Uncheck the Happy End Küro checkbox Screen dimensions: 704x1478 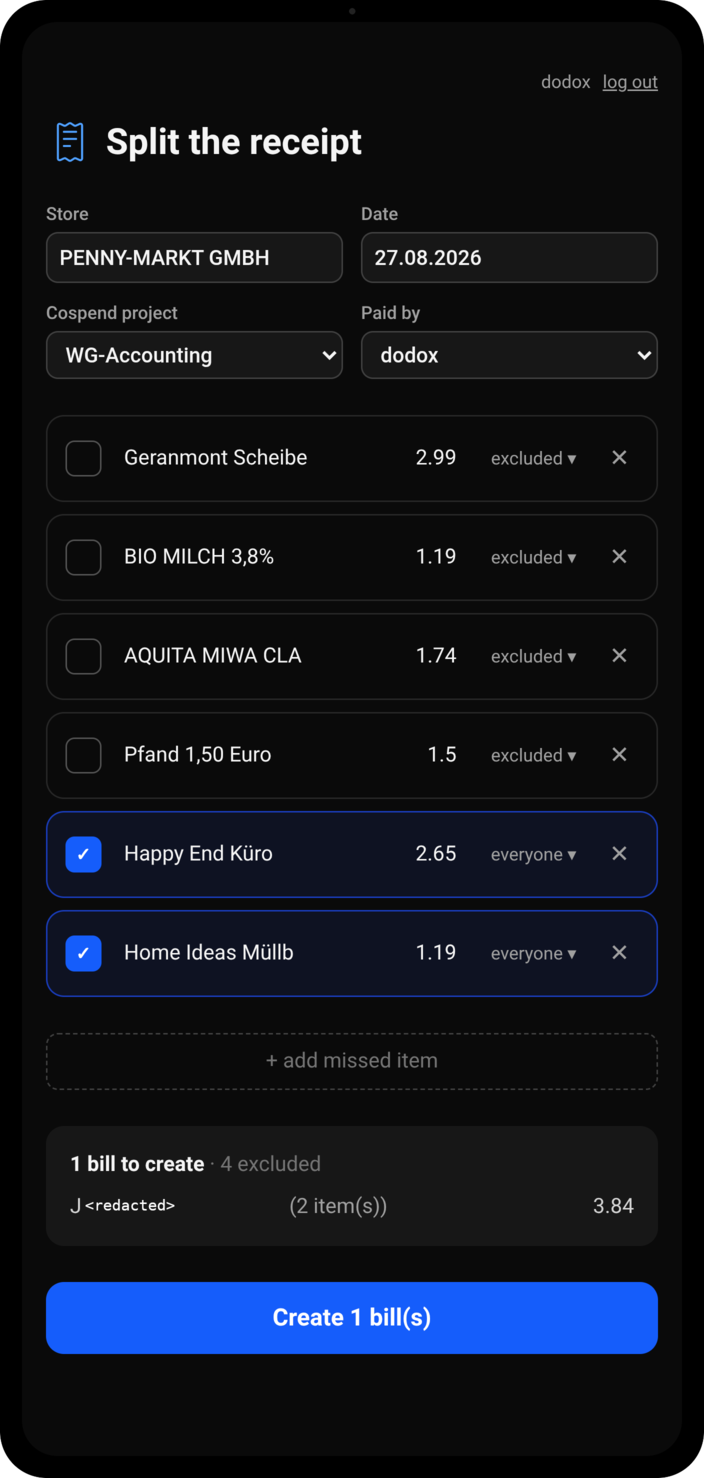83,854
